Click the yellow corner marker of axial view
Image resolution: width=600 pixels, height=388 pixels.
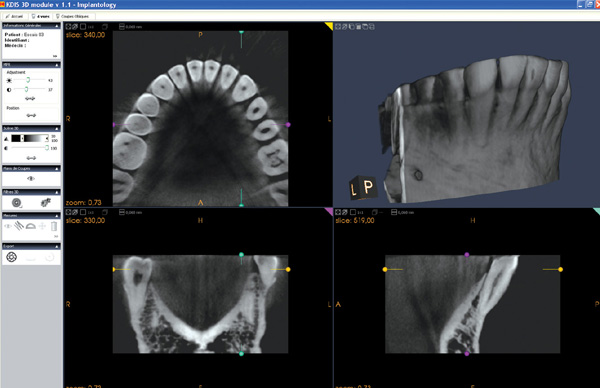[329, 26]
